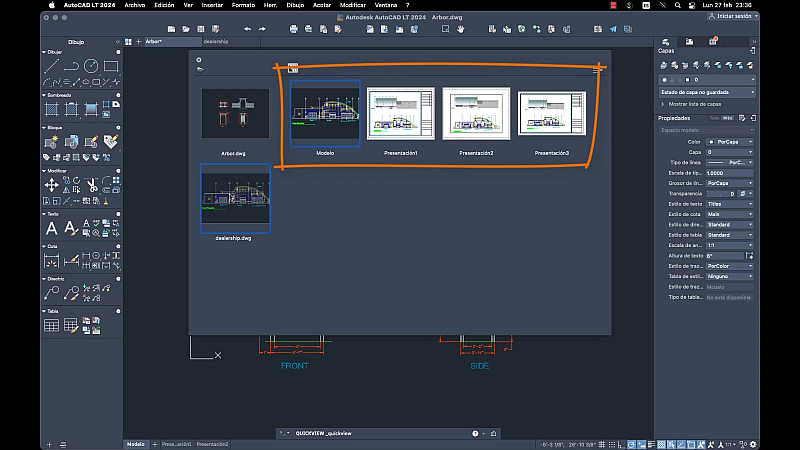Viewport: 800px width, 450px height.
Task: Click the Open file toolbar icon
Action: [186, 29]
